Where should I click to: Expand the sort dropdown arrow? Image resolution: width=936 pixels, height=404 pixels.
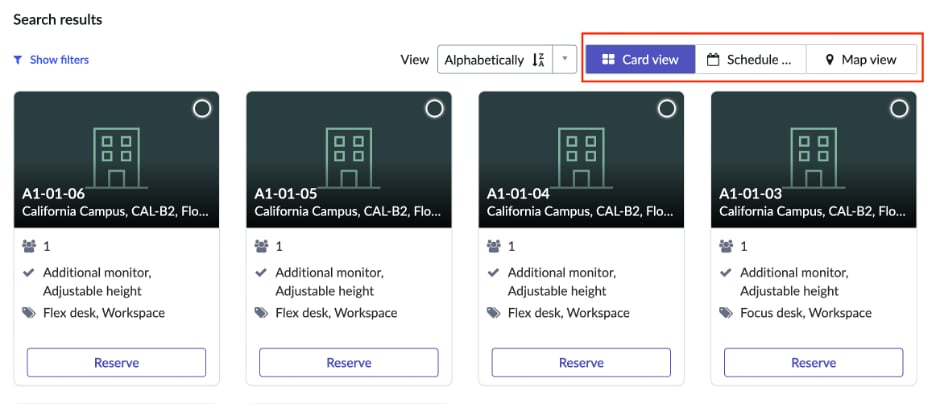coord(565,59)
